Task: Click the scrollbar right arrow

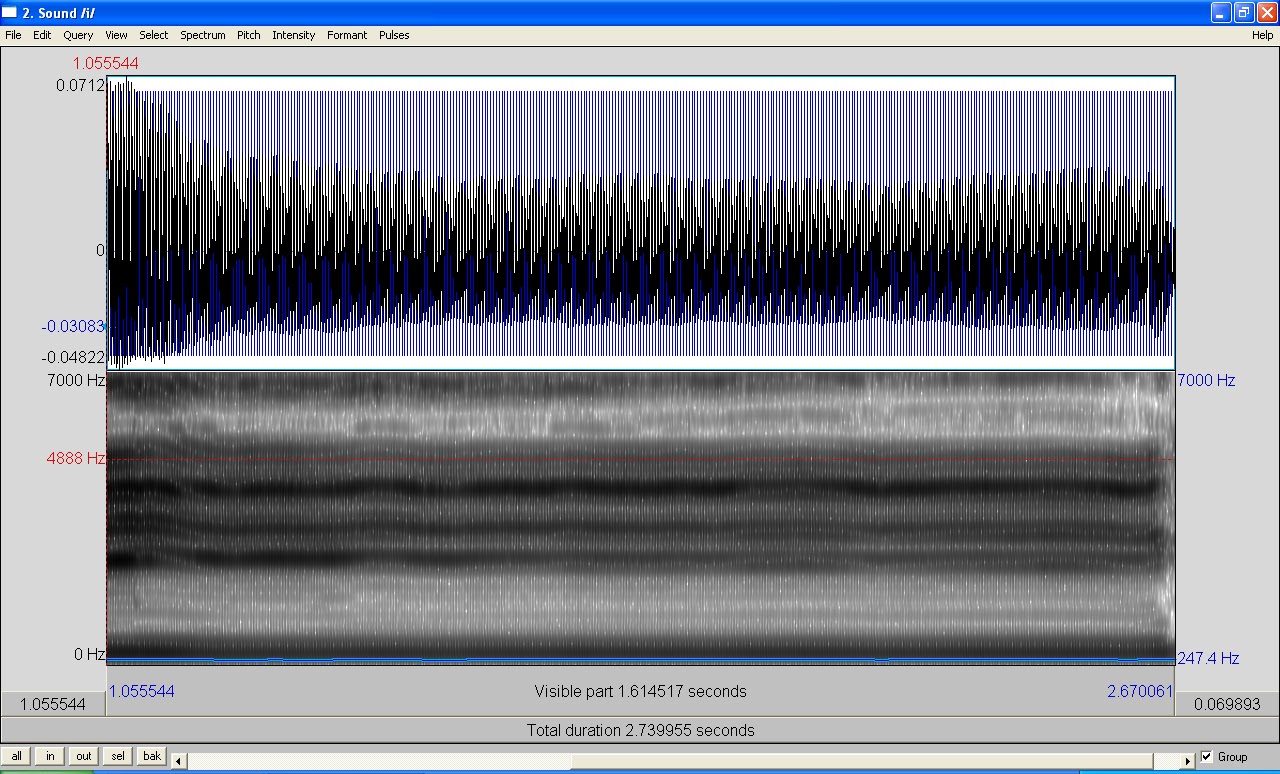Action: pos(1188,760)
